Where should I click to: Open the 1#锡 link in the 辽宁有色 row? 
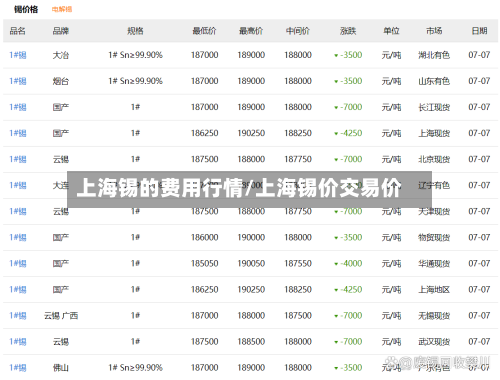[x=18, y=185]
